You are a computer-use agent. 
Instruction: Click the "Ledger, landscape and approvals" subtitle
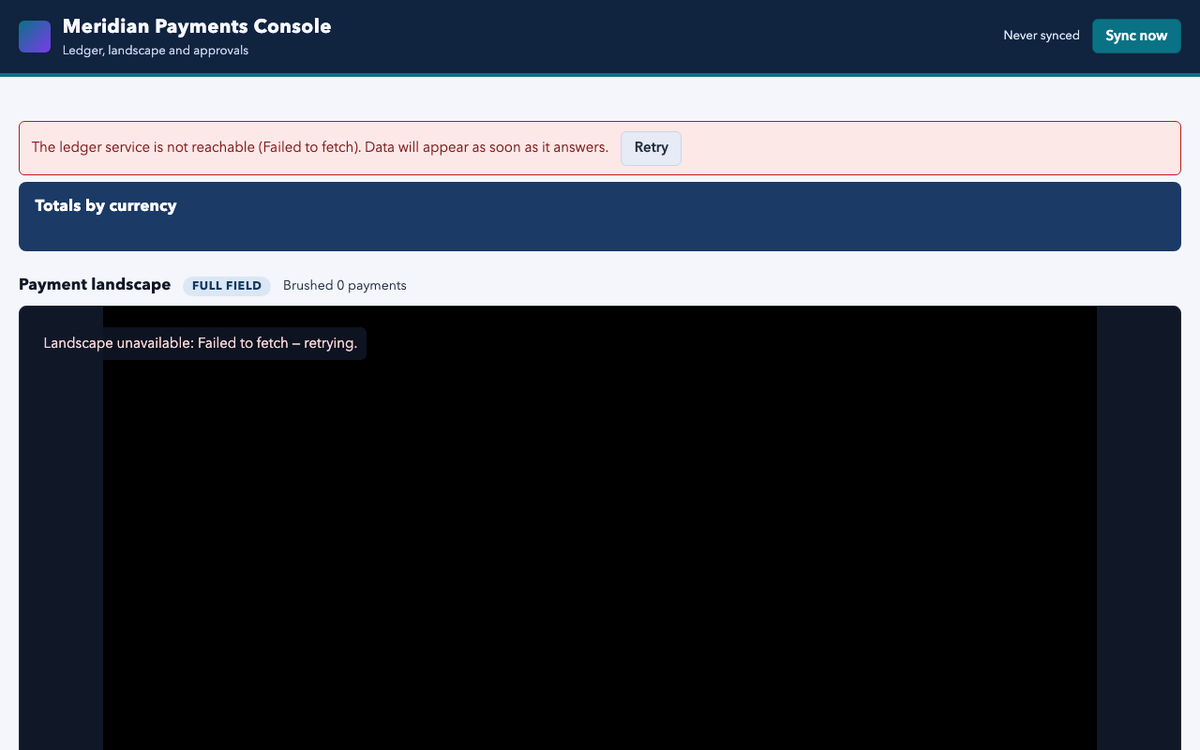(155, 51)
